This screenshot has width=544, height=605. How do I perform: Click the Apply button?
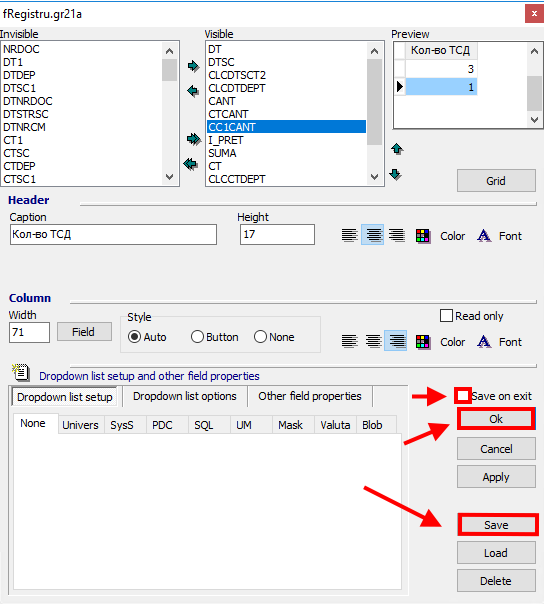(496, 477)
